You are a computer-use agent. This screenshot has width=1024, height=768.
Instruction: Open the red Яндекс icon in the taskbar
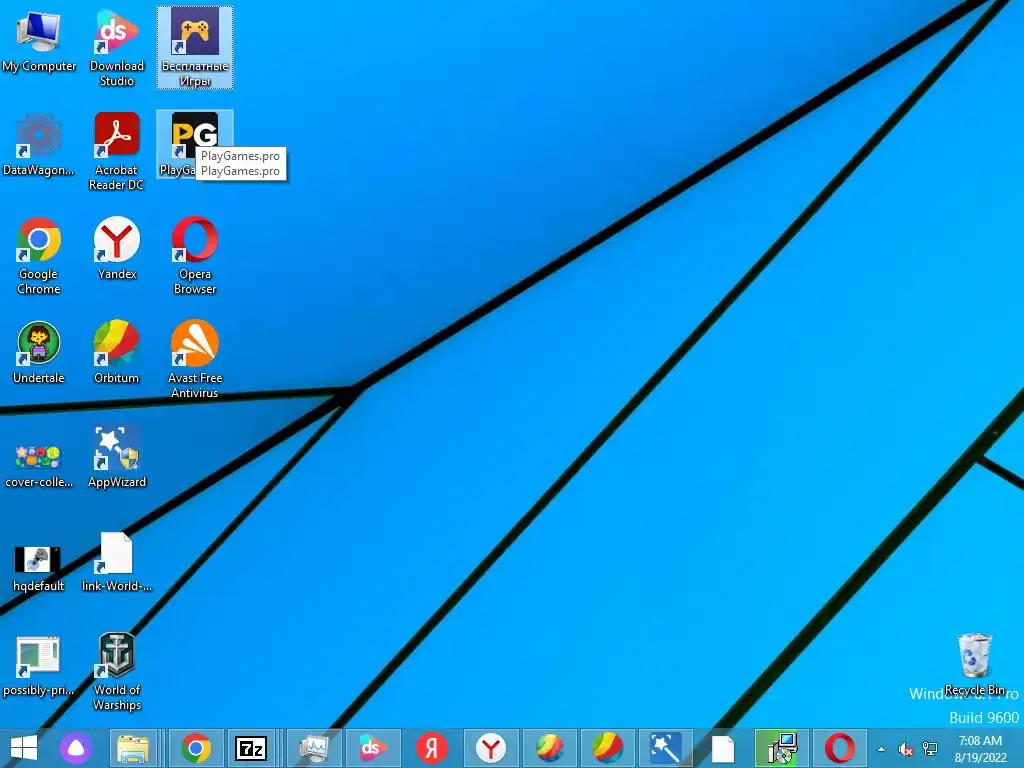[x=432, y=748]
